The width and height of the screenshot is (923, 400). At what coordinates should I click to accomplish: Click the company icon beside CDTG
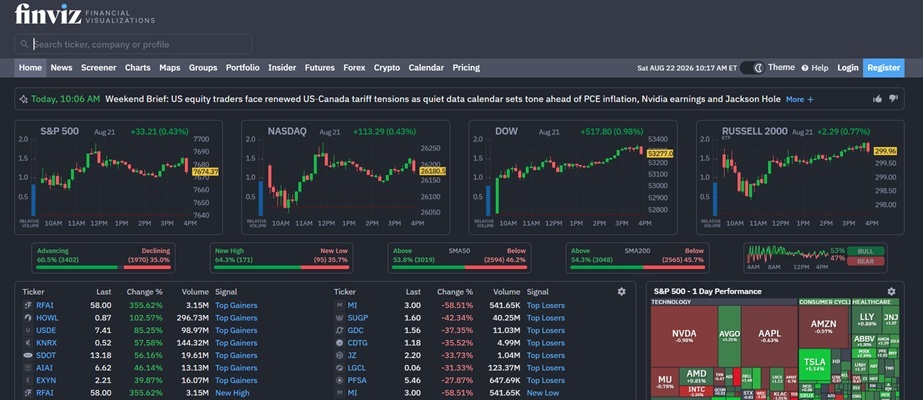pos(338,342)
